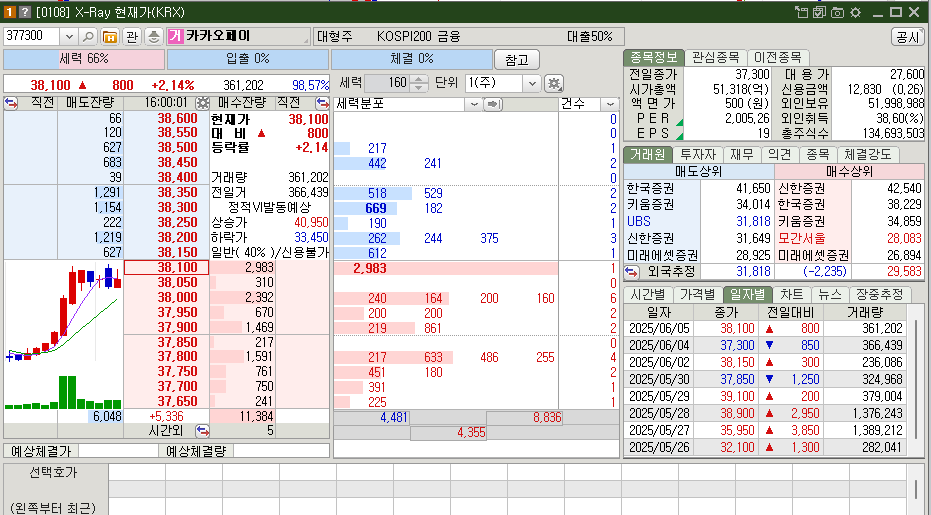Click the 38,600 top ask price
This screenshot has width=931, height=515.
[x=177, y=118]
